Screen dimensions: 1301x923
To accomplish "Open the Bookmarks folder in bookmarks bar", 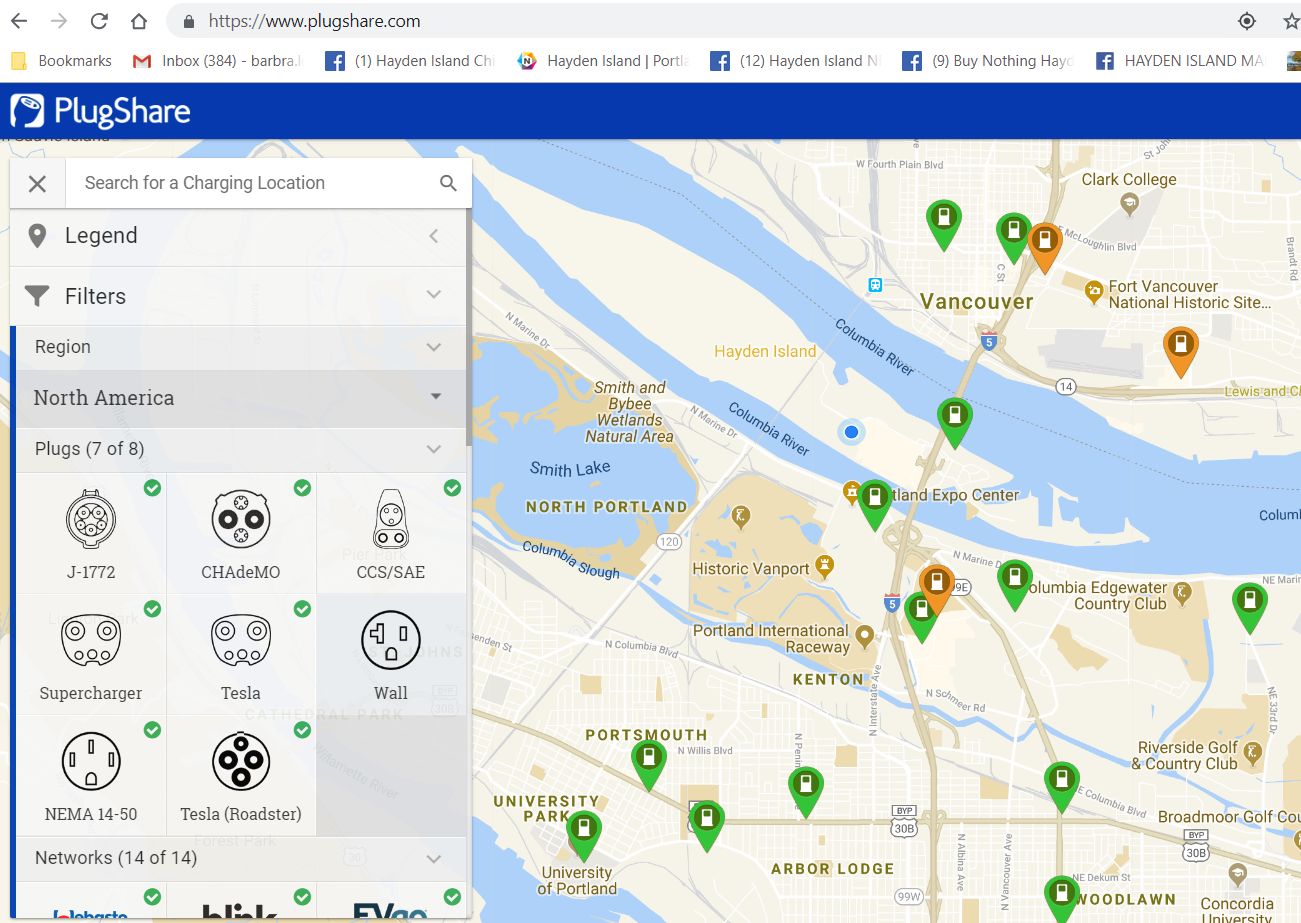I will click(61, 61).
